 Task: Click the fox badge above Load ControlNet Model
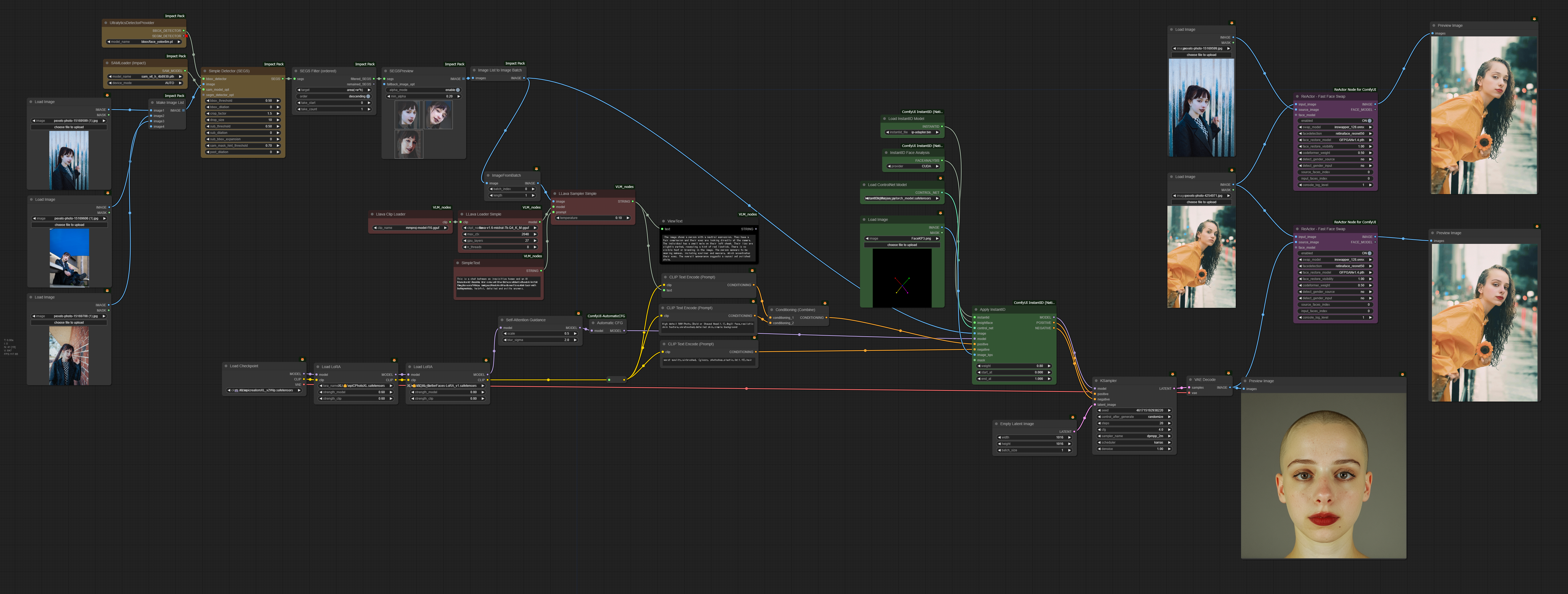point(940,178)
